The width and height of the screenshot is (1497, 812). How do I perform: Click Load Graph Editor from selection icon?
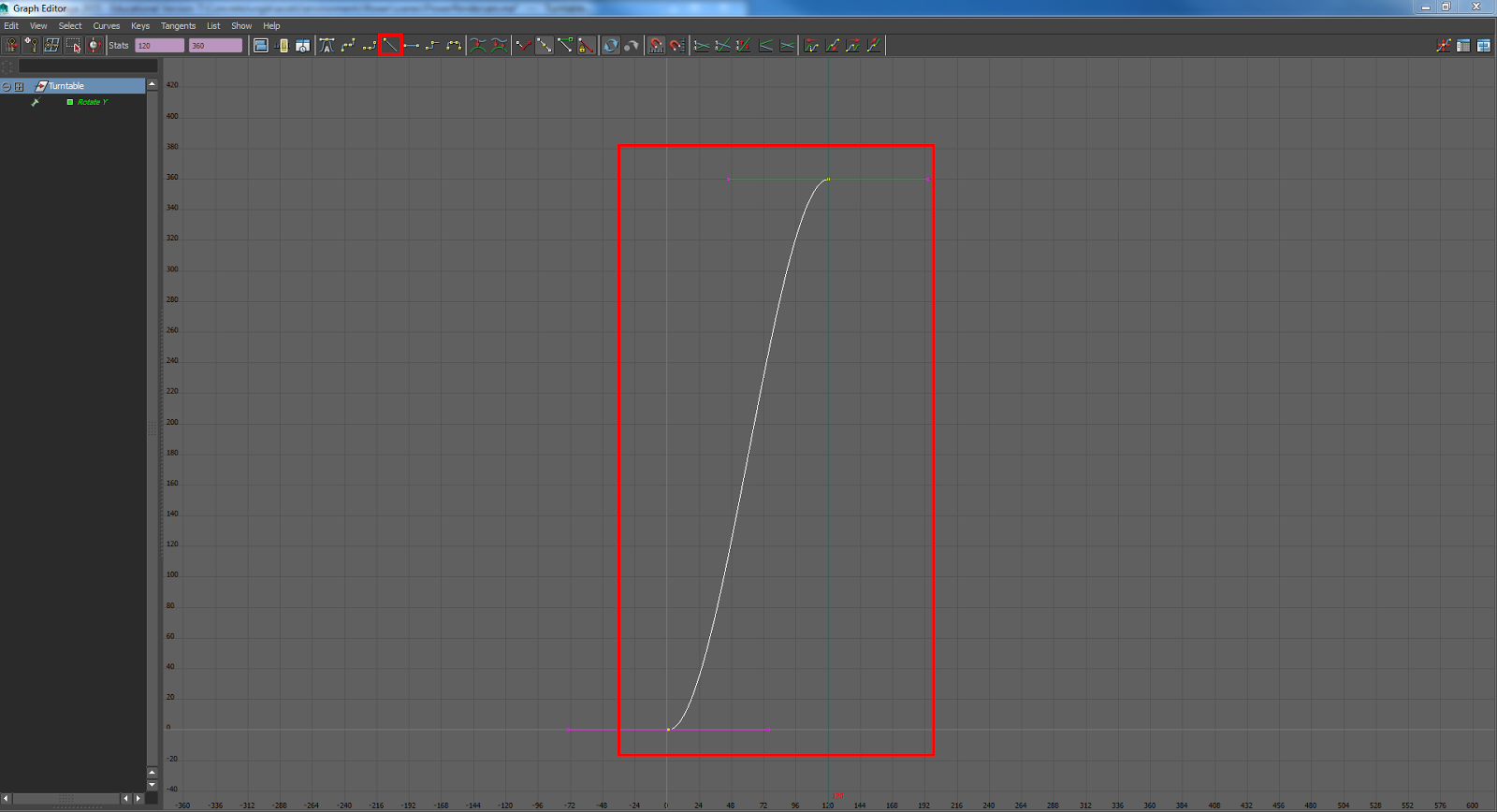[x=632, y=45]
